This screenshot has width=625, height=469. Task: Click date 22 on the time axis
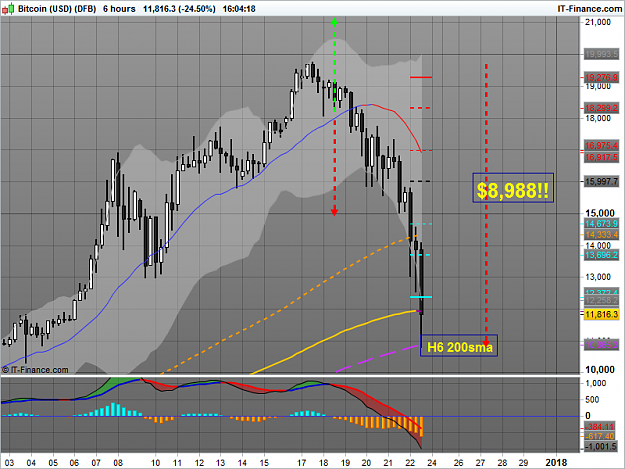[x=410, y=463]
